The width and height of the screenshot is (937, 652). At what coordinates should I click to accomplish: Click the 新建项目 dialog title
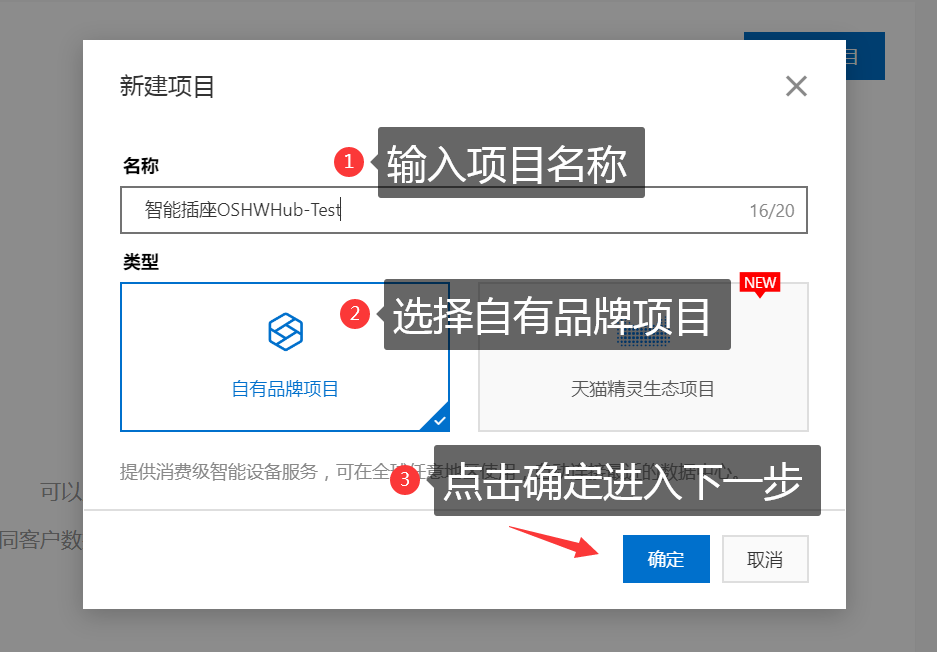167,86
